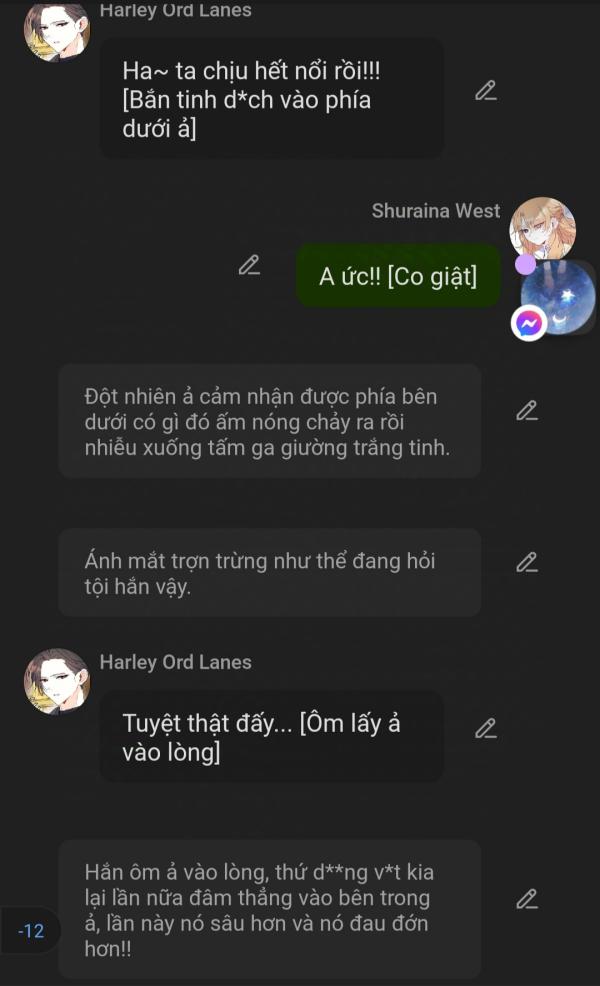Open Harley Ord Lanes' top avatar
Viewport: 600px width, 986px height.
(57, 31)
